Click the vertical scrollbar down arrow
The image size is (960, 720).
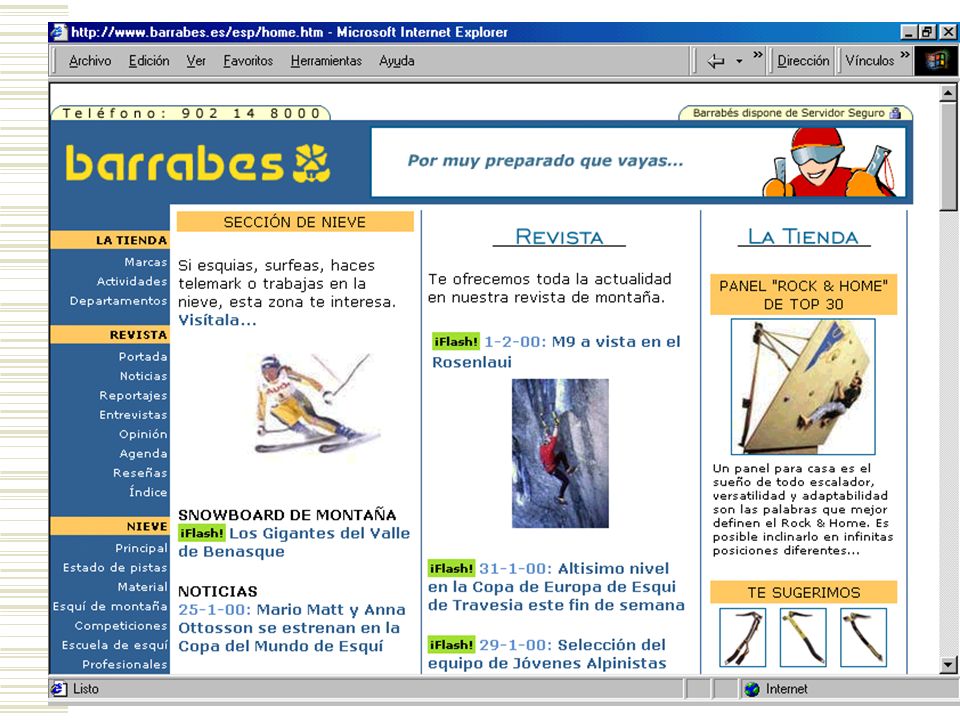948,664
